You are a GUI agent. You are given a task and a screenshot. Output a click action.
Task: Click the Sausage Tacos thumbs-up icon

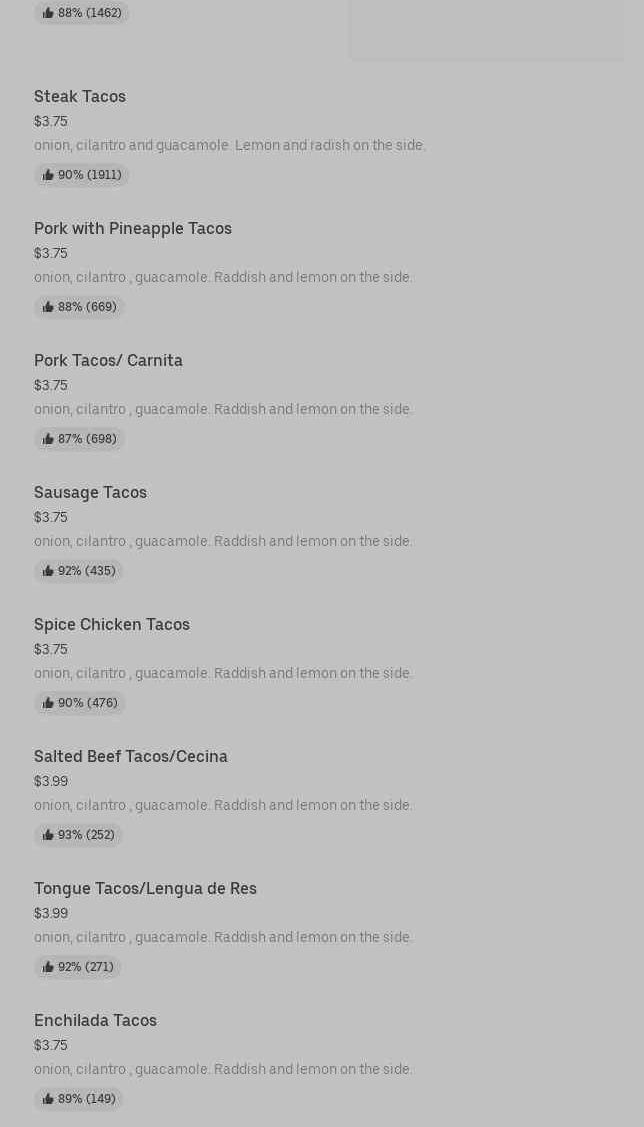[48, 571]
